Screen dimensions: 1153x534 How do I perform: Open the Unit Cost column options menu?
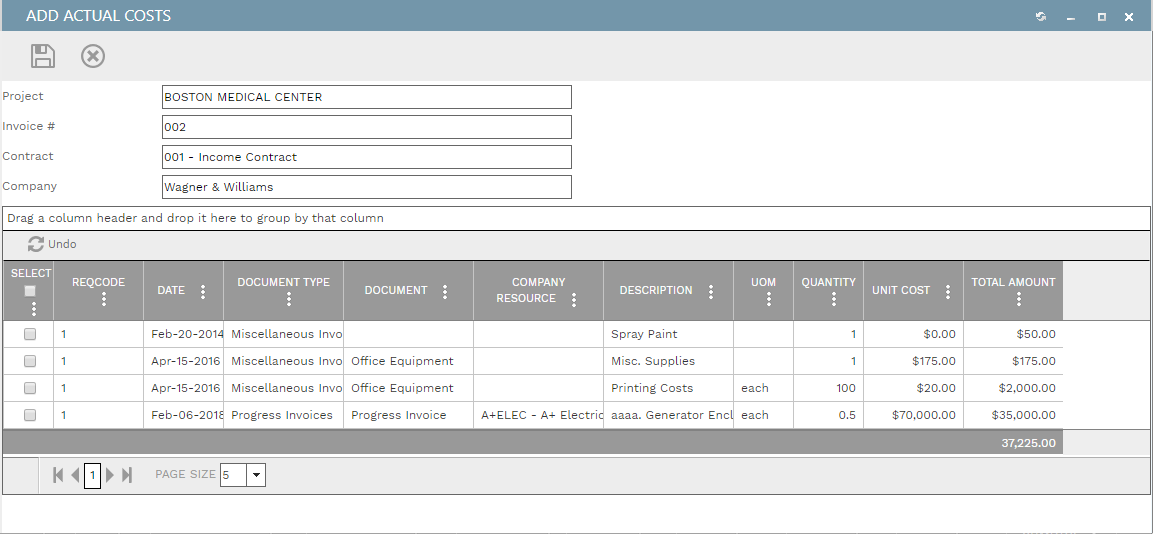[x=948, y=291]
